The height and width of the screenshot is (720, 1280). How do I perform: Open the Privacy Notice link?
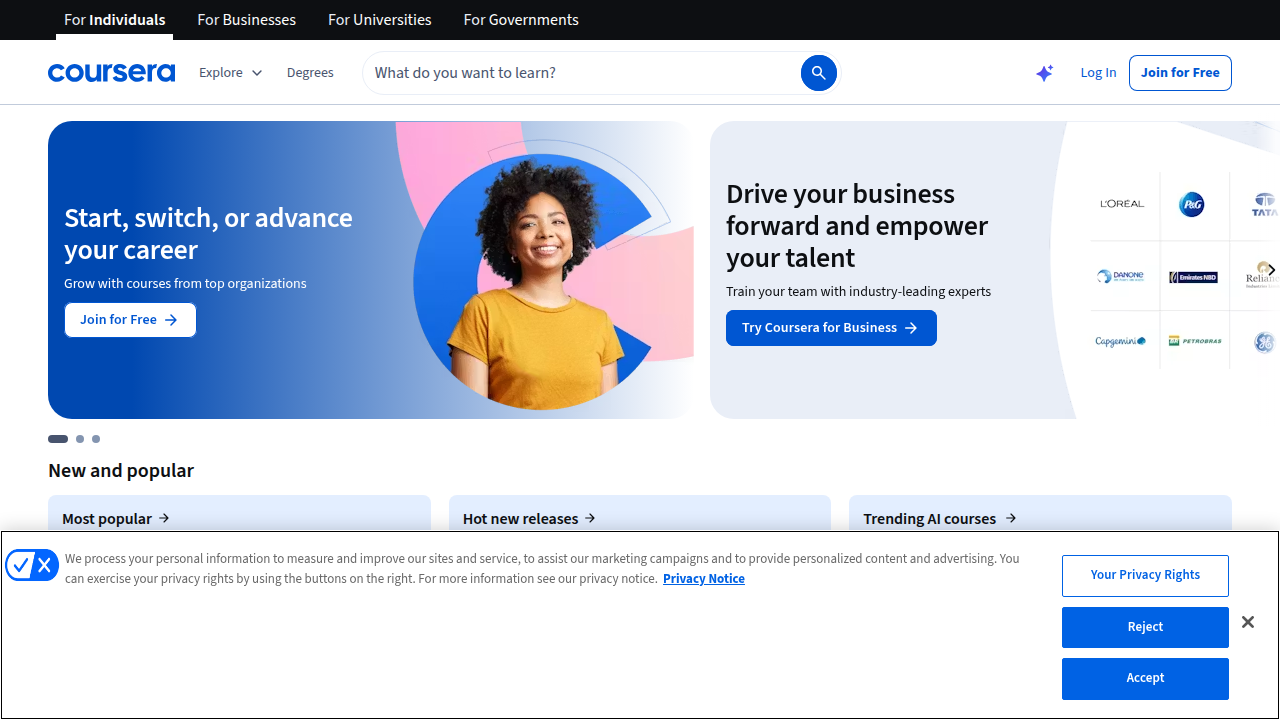(x=704, y=579)
